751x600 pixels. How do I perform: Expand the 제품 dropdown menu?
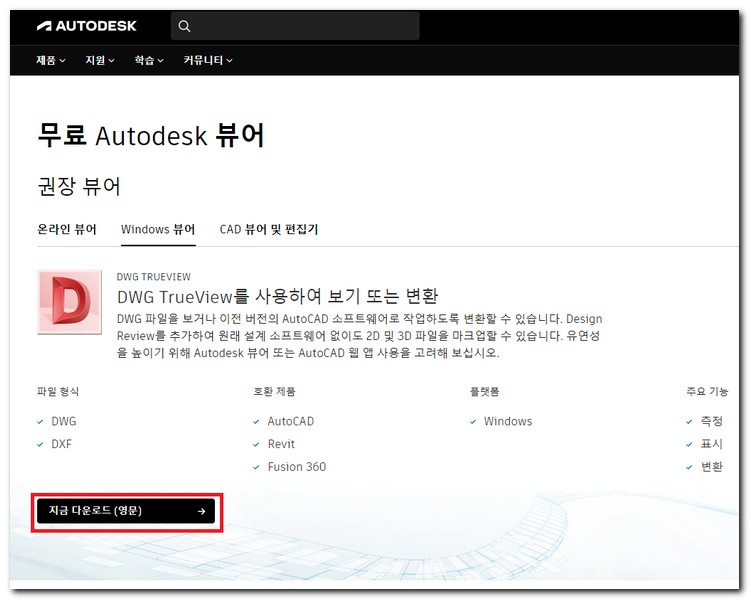[51, 61]
